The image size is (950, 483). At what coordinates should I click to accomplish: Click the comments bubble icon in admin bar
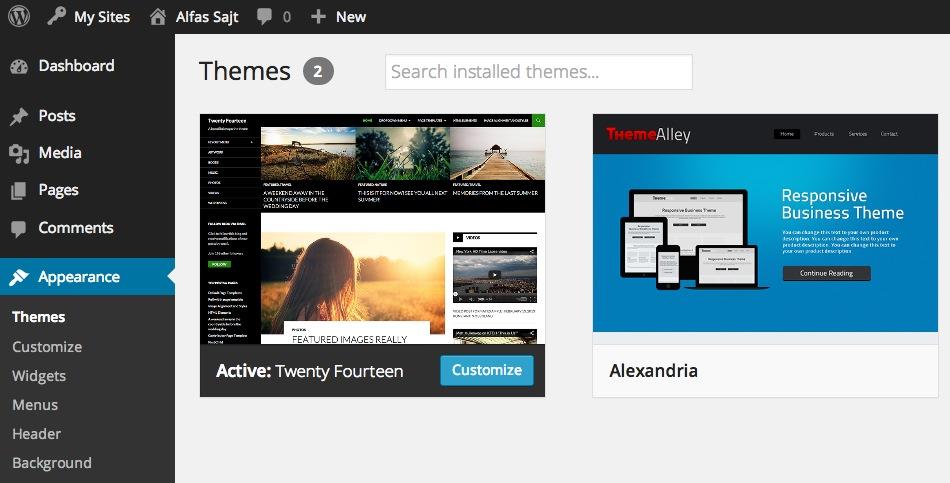(264, 16)
